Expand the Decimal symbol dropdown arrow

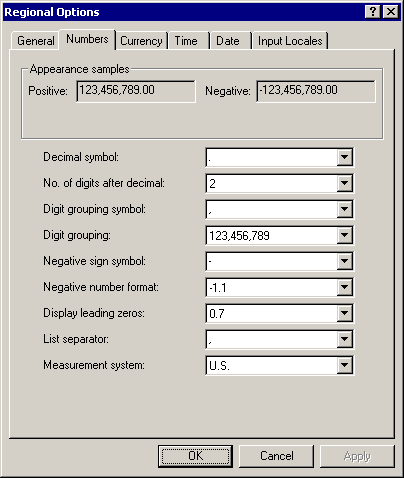[344, 157]
